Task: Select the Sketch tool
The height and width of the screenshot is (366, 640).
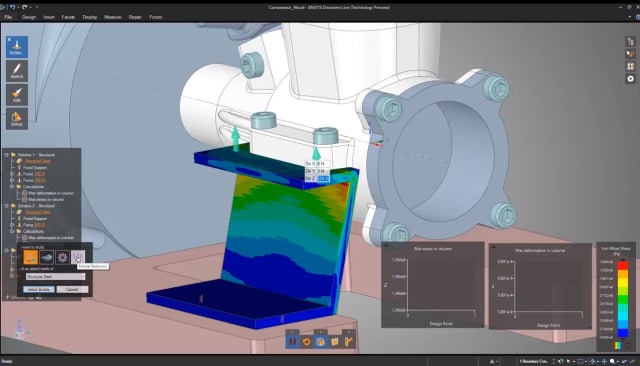Action: coord(17,71)
